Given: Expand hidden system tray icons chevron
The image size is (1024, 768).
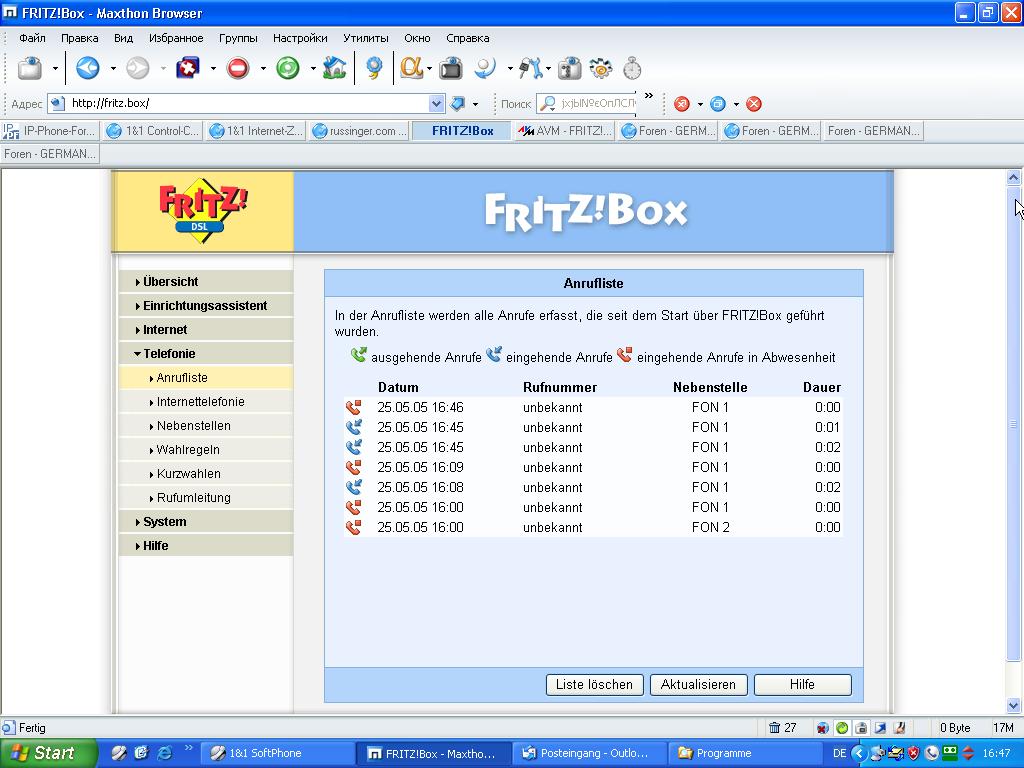Looking at the screenshot, I should click(859, 753).
